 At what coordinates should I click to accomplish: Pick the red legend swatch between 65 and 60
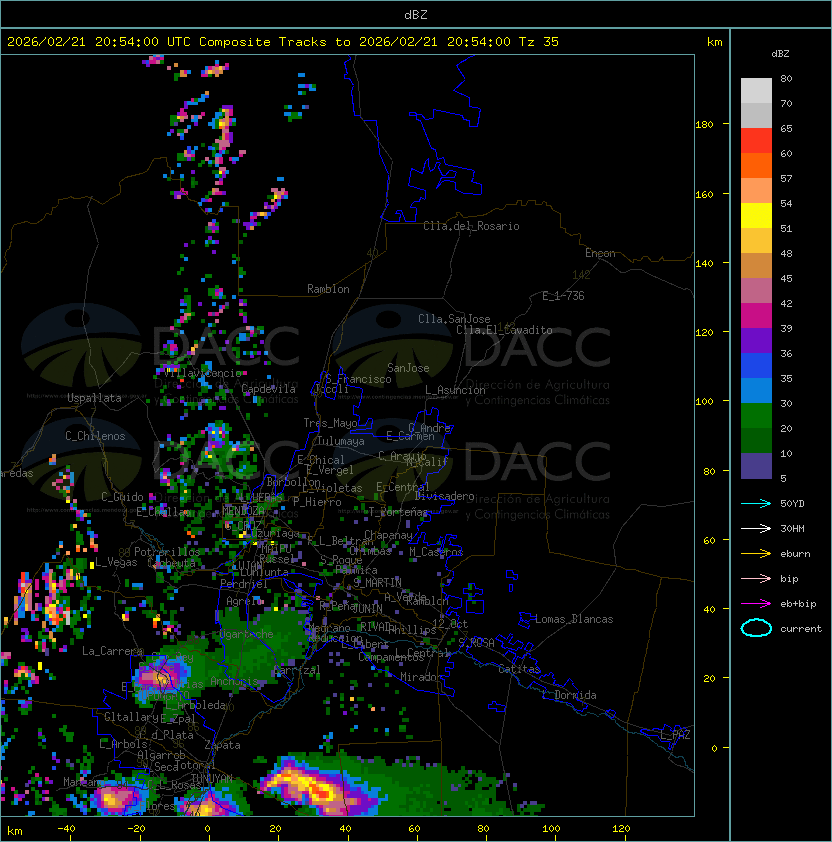(756, 141)
